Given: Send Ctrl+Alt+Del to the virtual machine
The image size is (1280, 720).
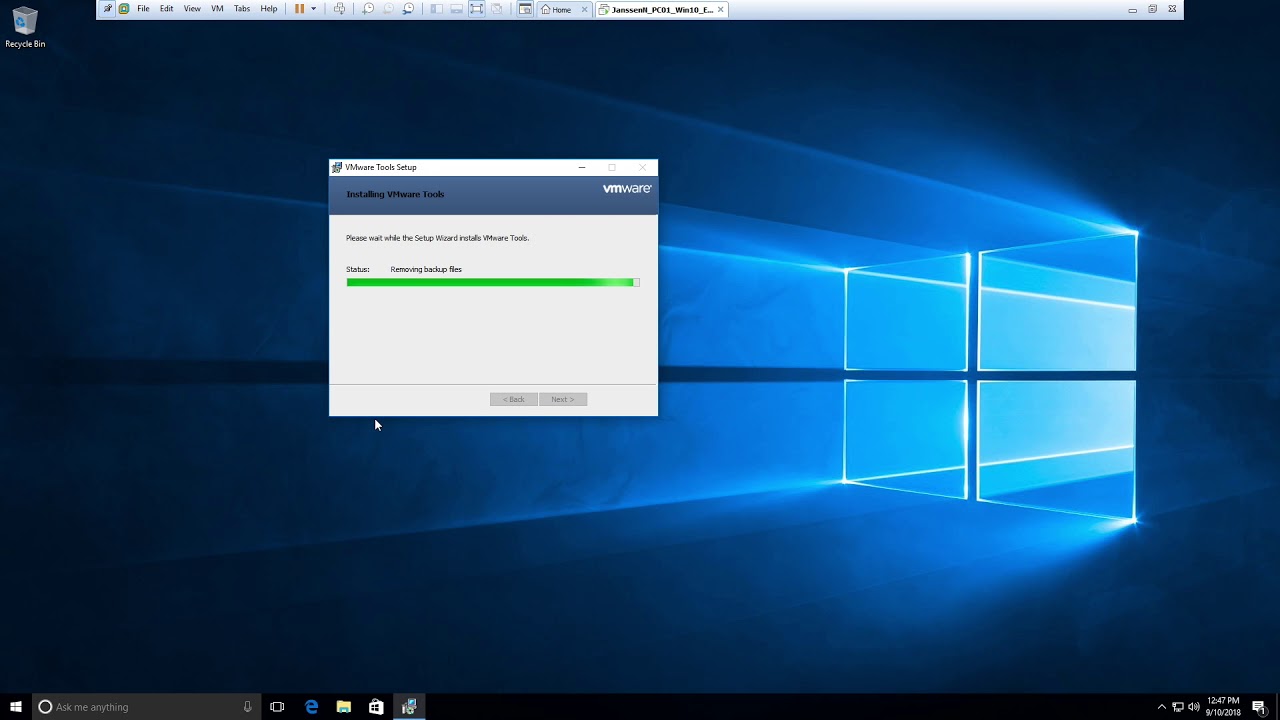Looking at the screenshot, I should pos(339,9).
